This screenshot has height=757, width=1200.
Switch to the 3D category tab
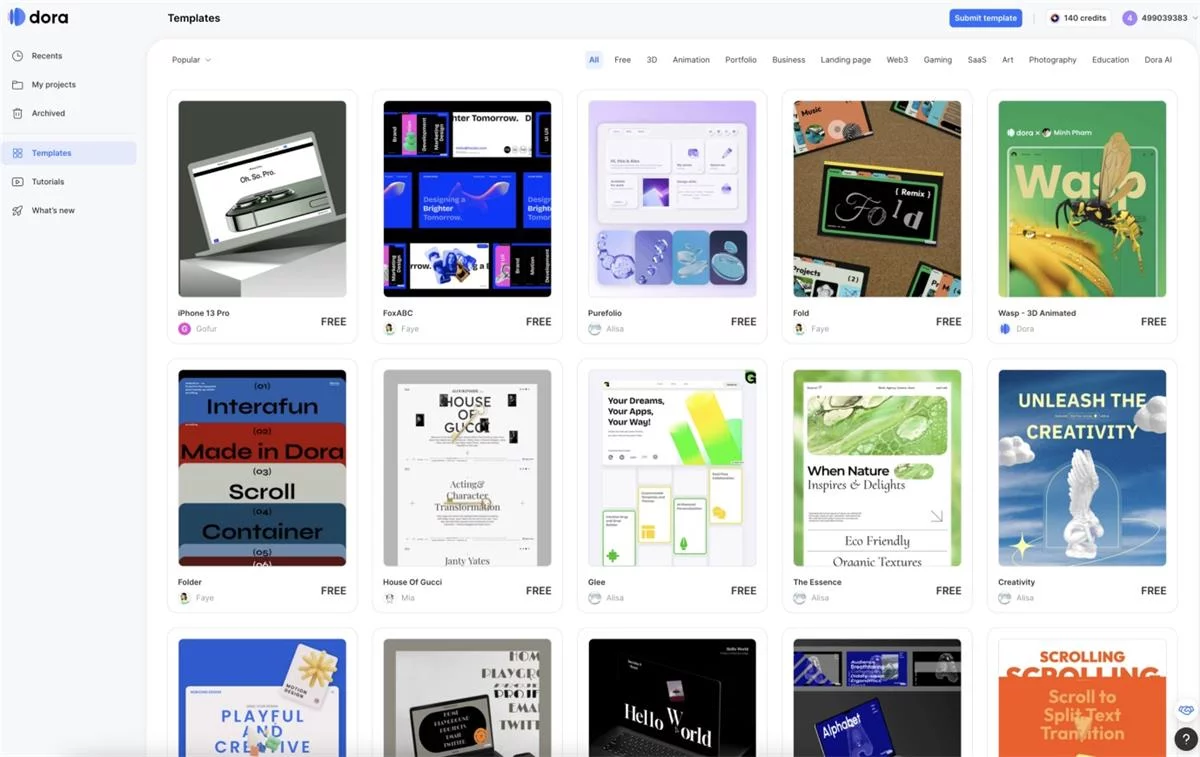pyautogui.click(x=651, y=60)
